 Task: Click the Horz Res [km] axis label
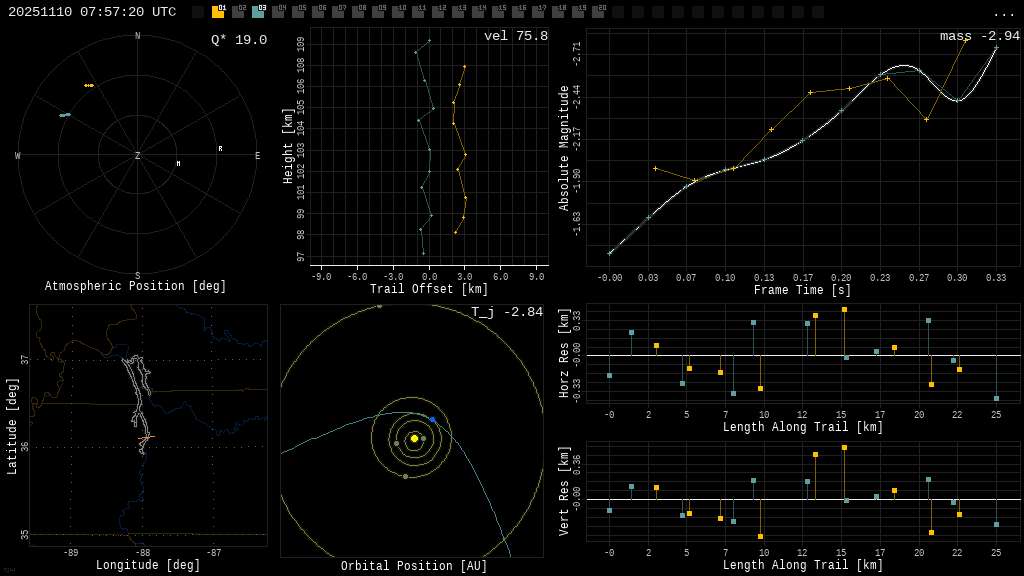pos(564,353)
